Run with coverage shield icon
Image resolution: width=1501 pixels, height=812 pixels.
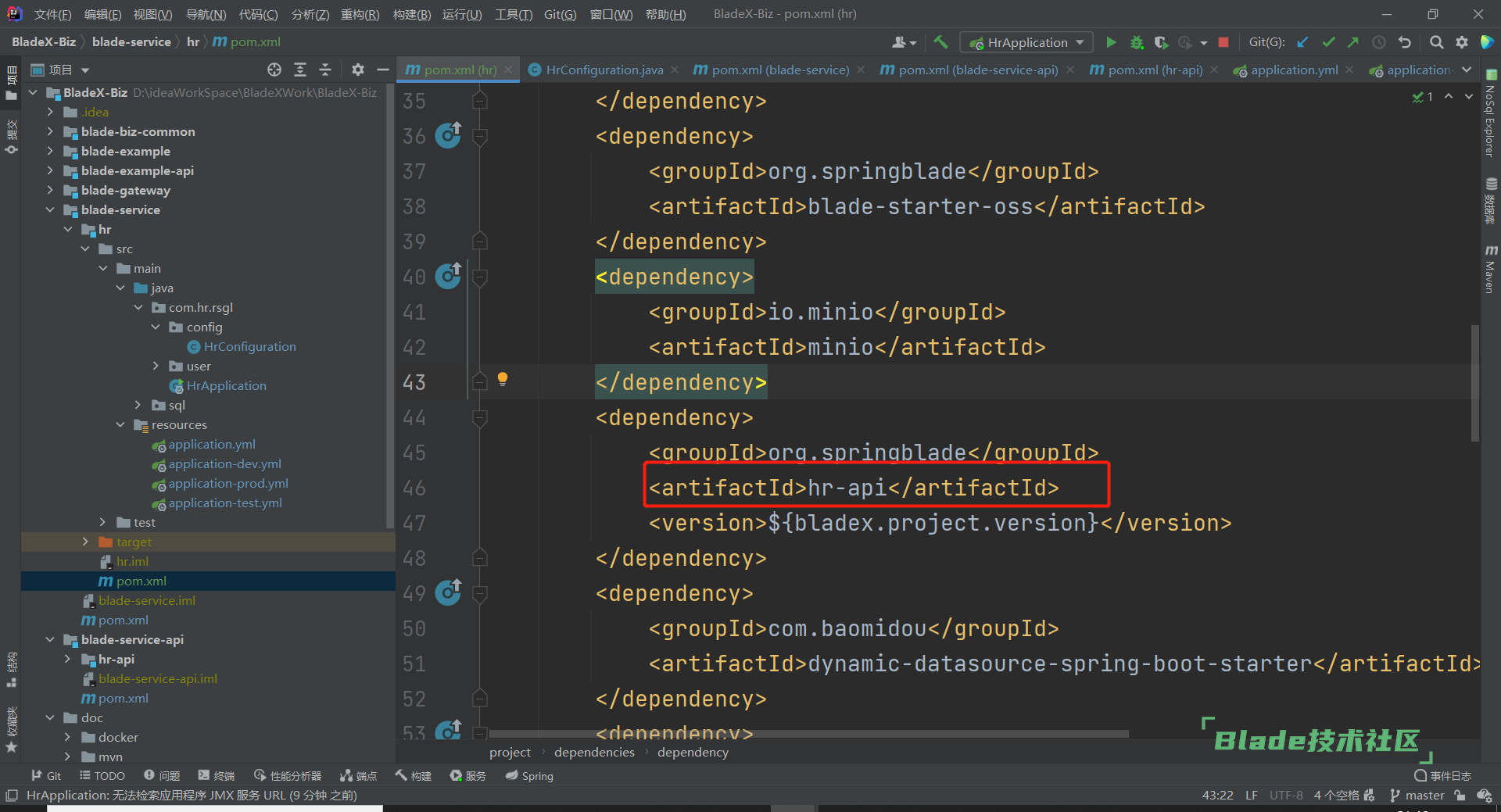click(x=1161, y=42)
